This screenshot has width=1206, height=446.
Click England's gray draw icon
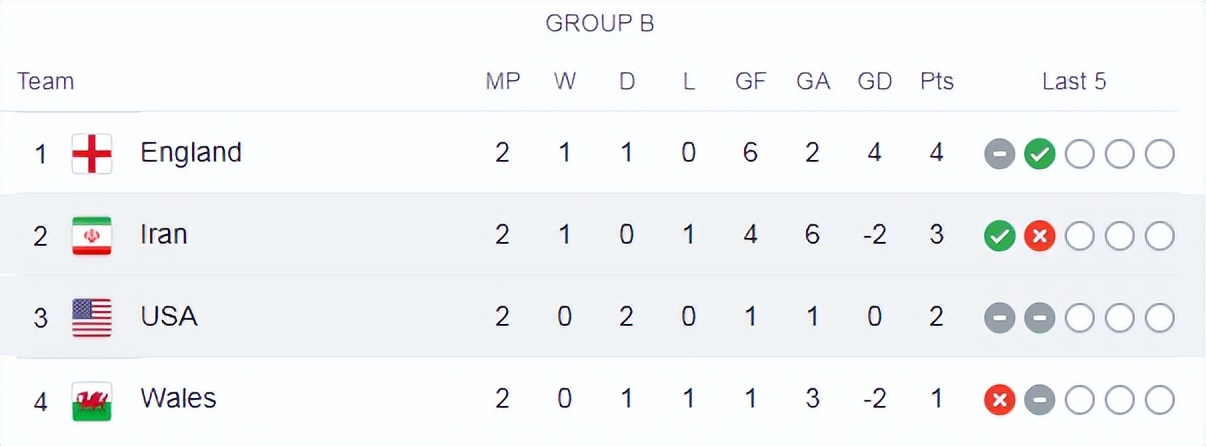[x=1000, y=154]
